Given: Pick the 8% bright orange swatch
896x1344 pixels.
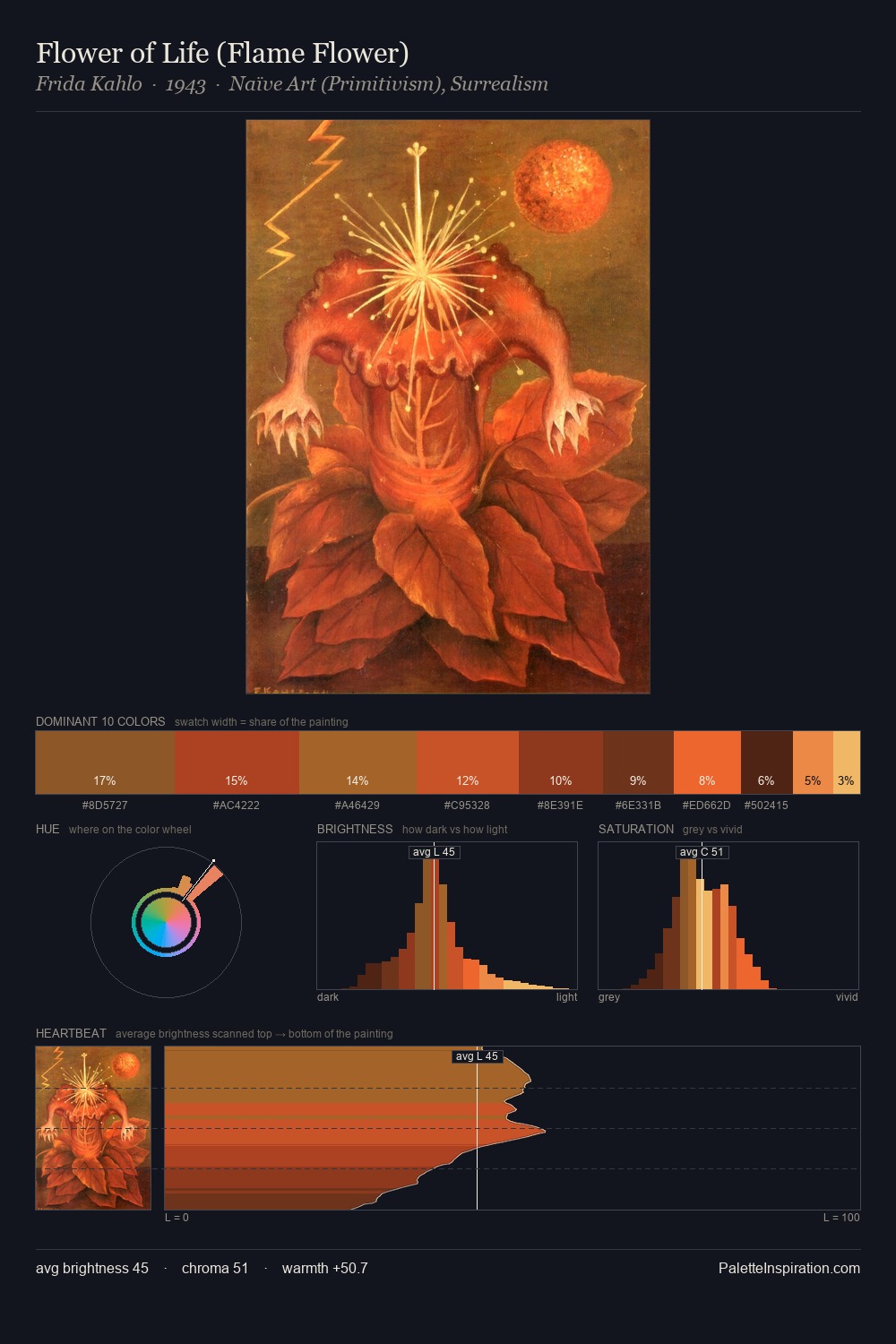Looking at the screenshot, I should [x=707, y=762].
